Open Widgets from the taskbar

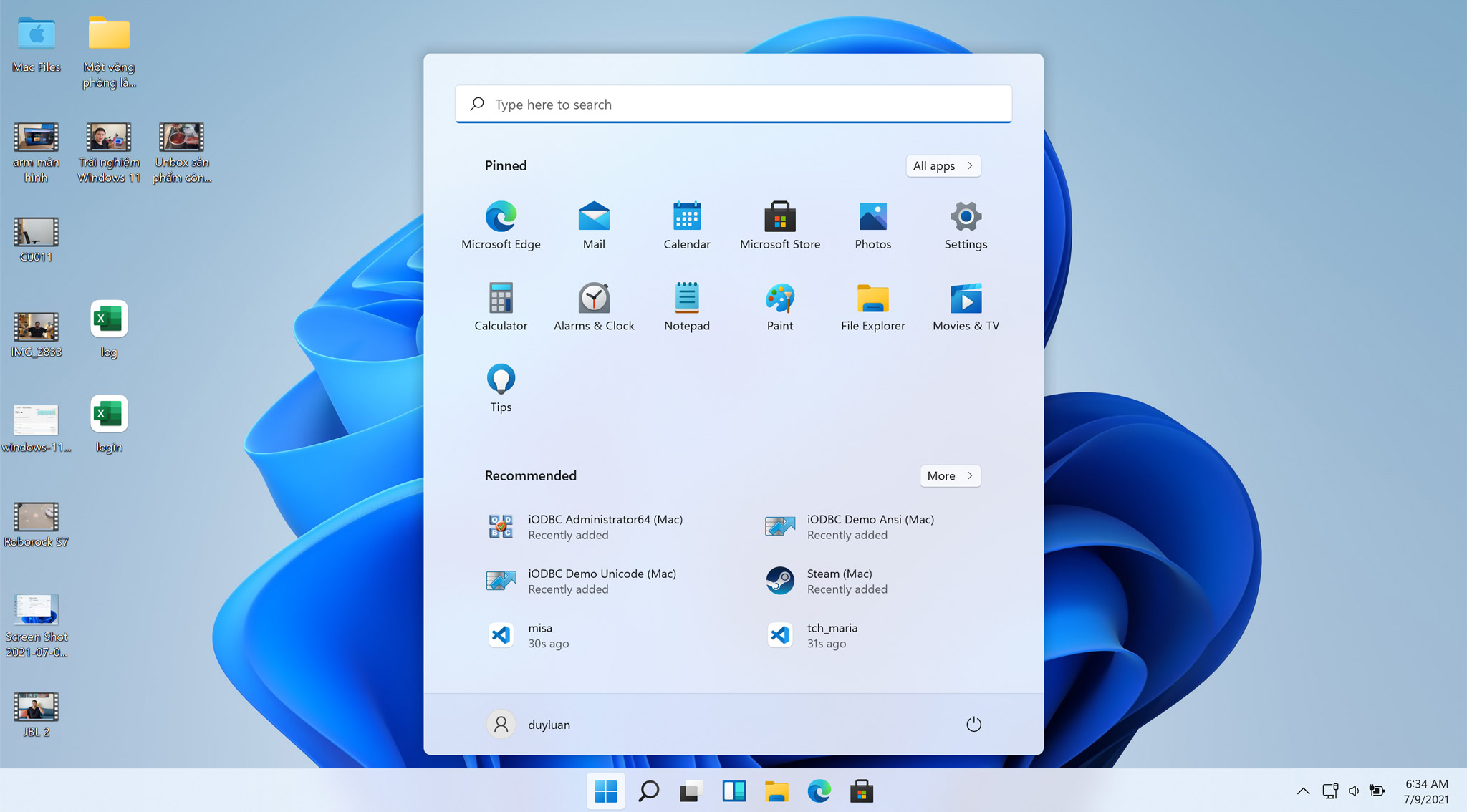(x=733, y=791)
